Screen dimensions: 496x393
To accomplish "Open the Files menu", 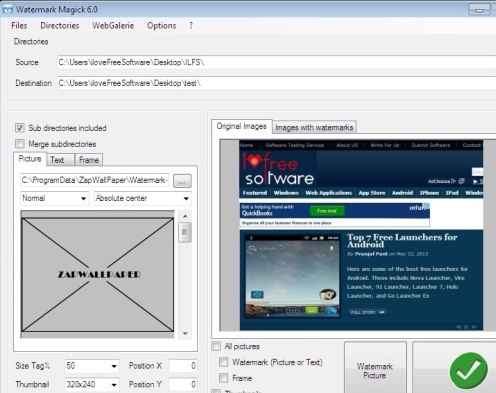I will (19, 26).
